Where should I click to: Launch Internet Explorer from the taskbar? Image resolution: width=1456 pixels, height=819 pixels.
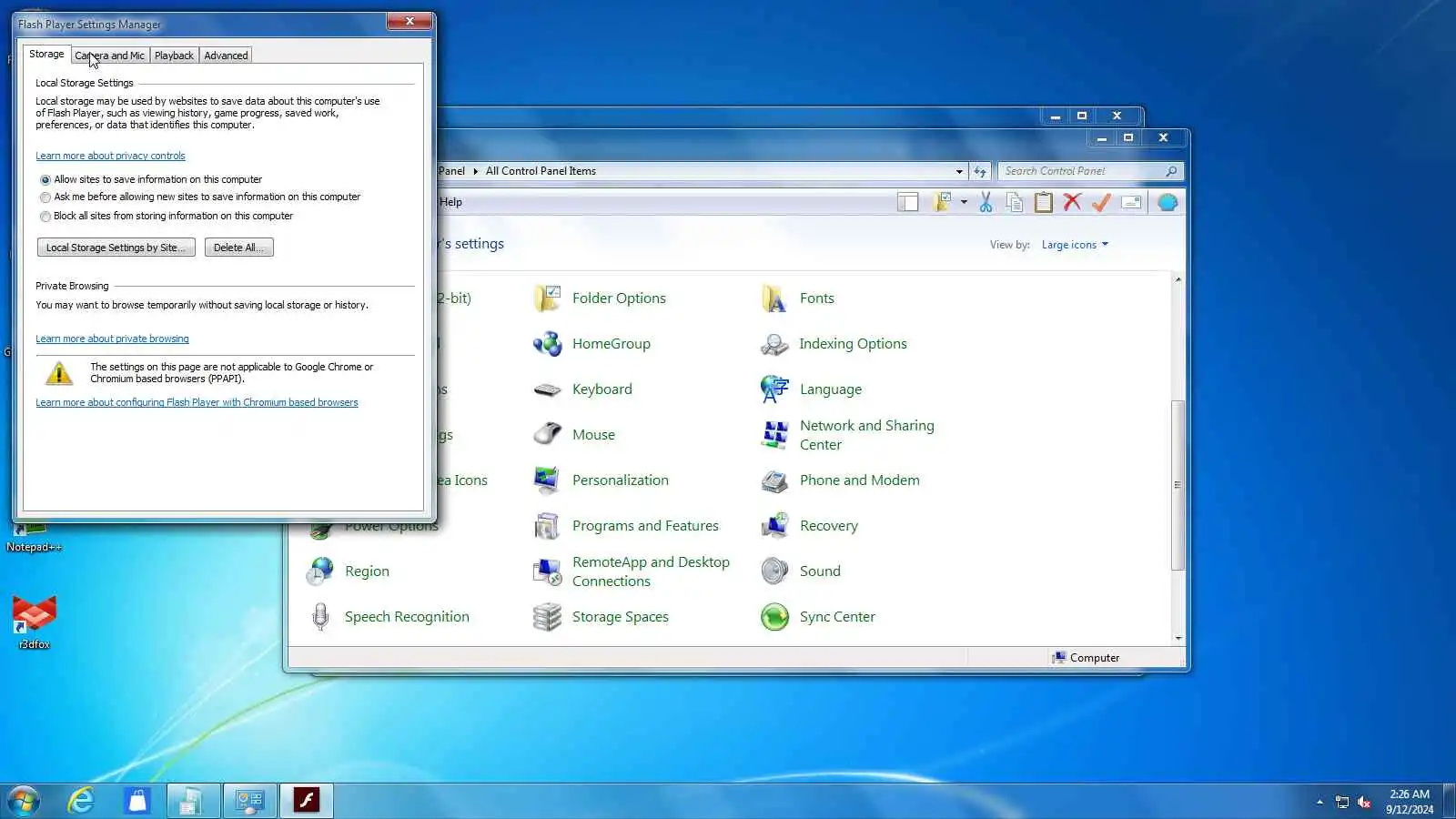(81, 801)
